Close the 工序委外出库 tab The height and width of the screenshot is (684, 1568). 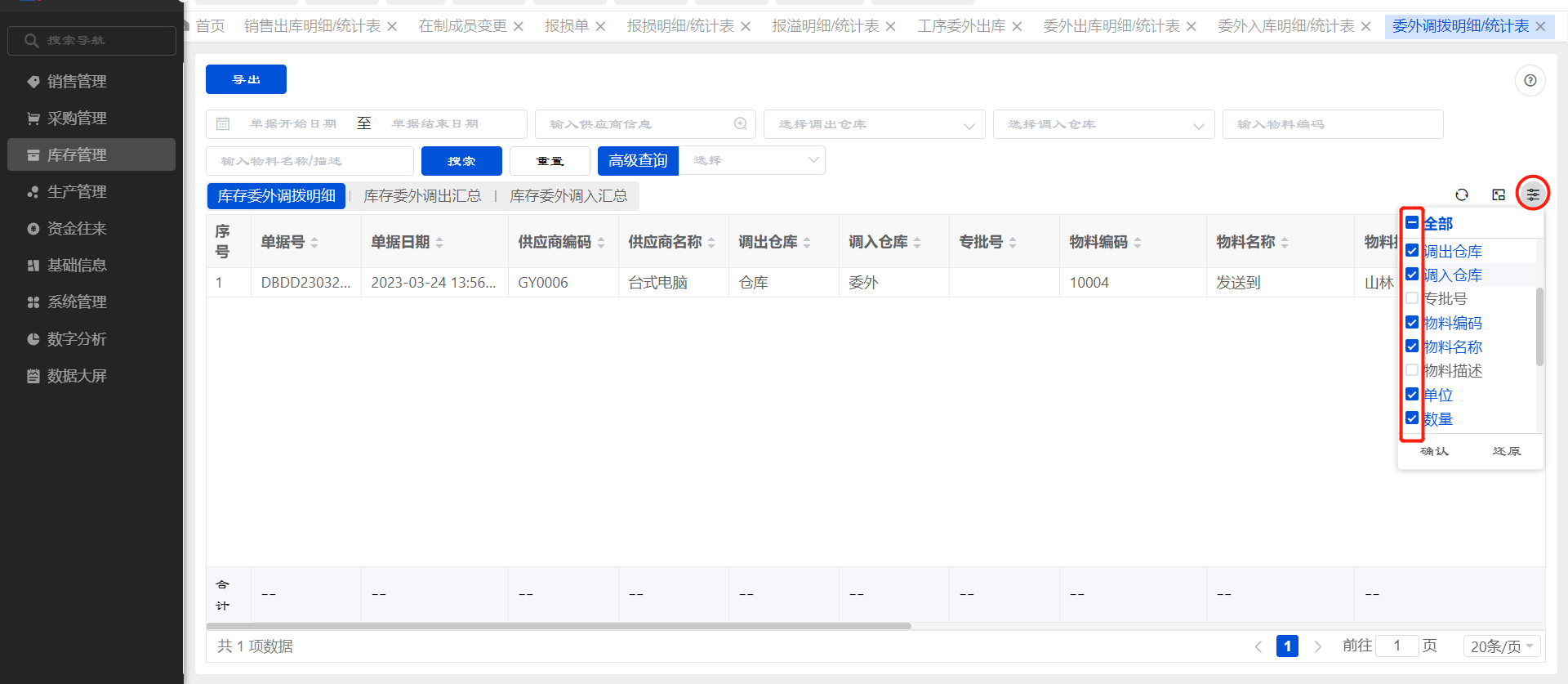point(1017,27)
